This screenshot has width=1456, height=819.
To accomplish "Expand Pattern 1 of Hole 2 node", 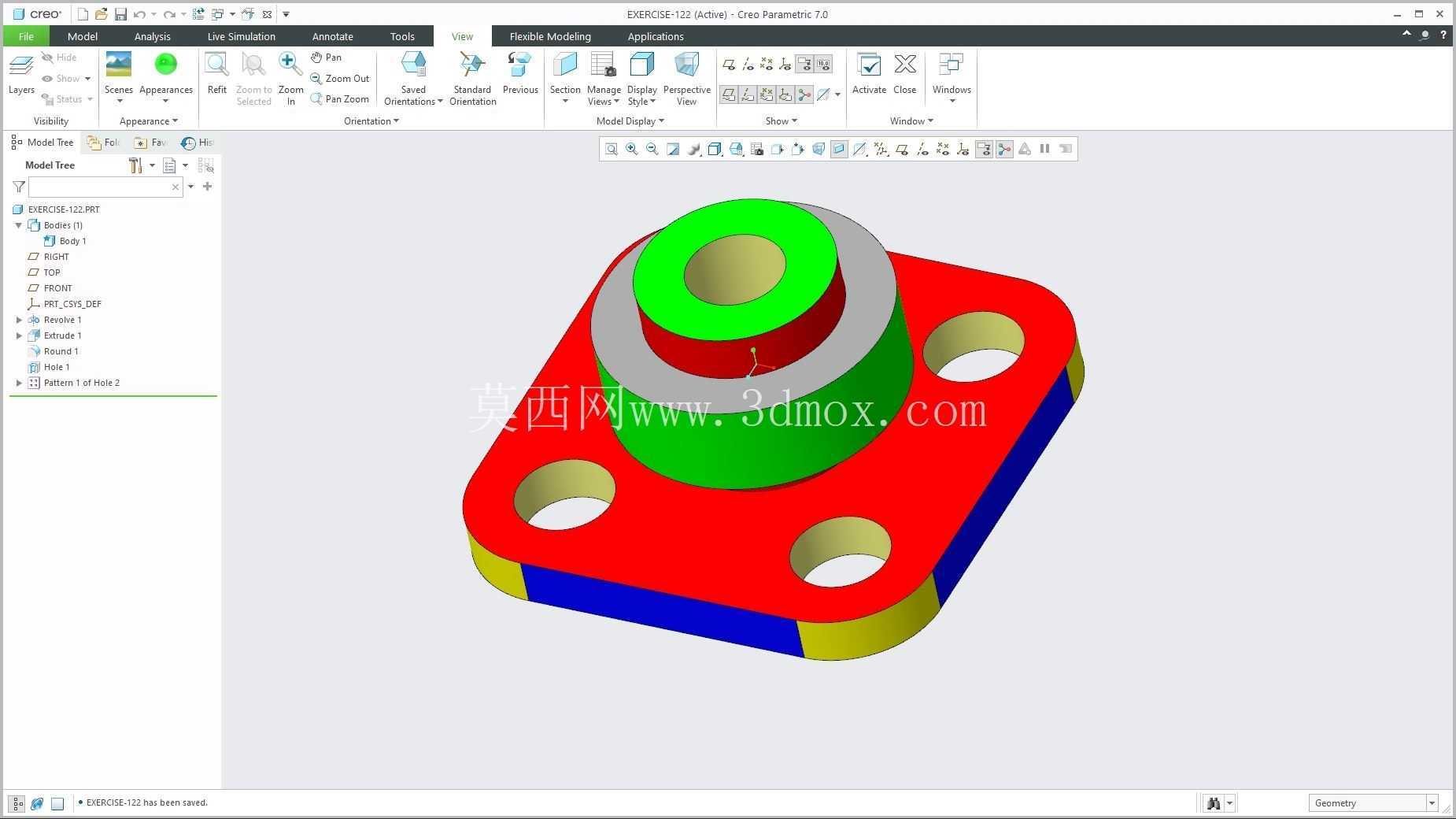I will 19,383.
